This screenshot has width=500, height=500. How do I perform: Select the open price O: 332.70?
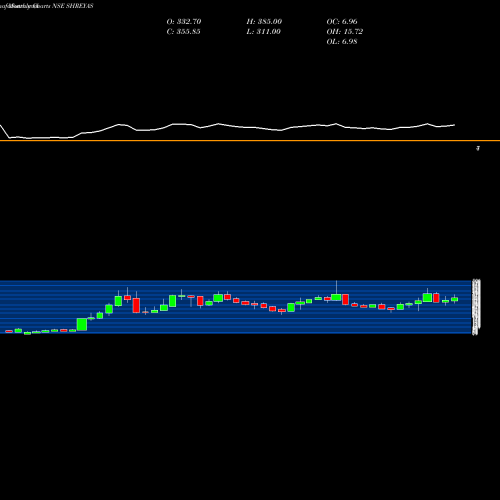[184, 22]
